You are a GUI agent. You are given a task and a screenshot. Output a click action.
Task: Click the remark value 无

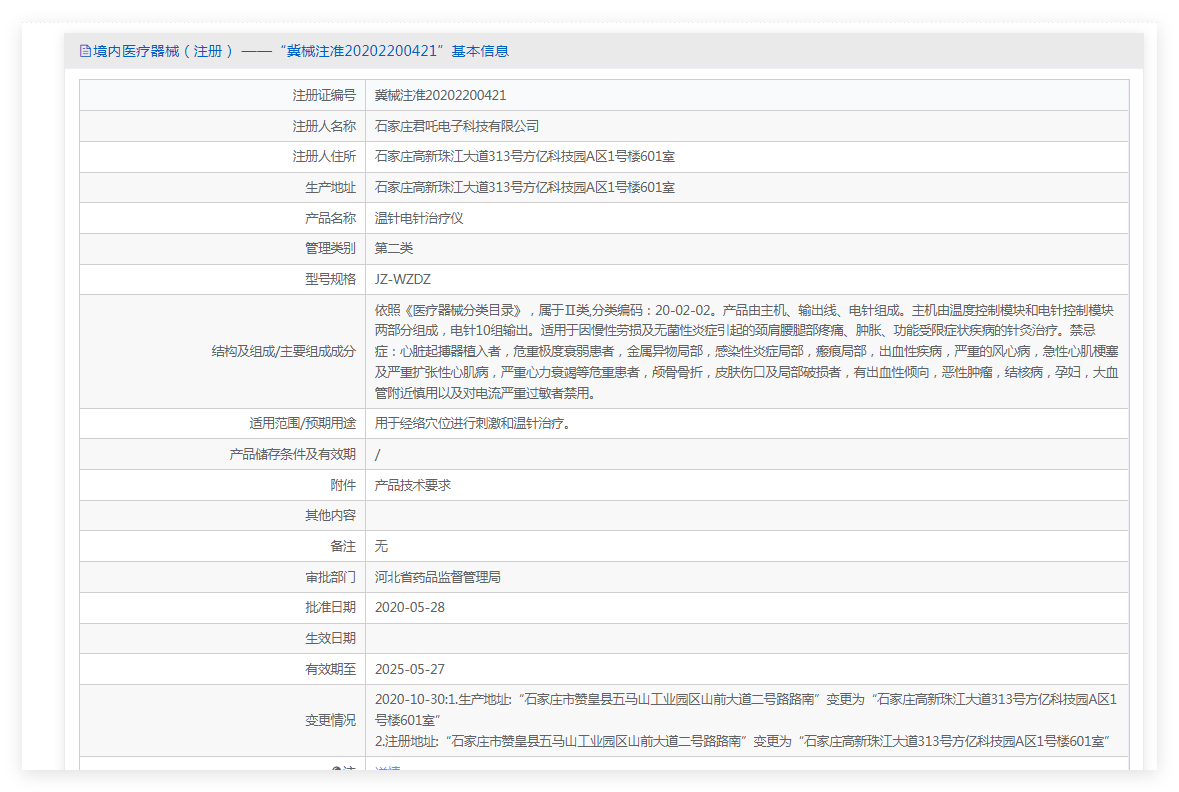pos(381,546)
